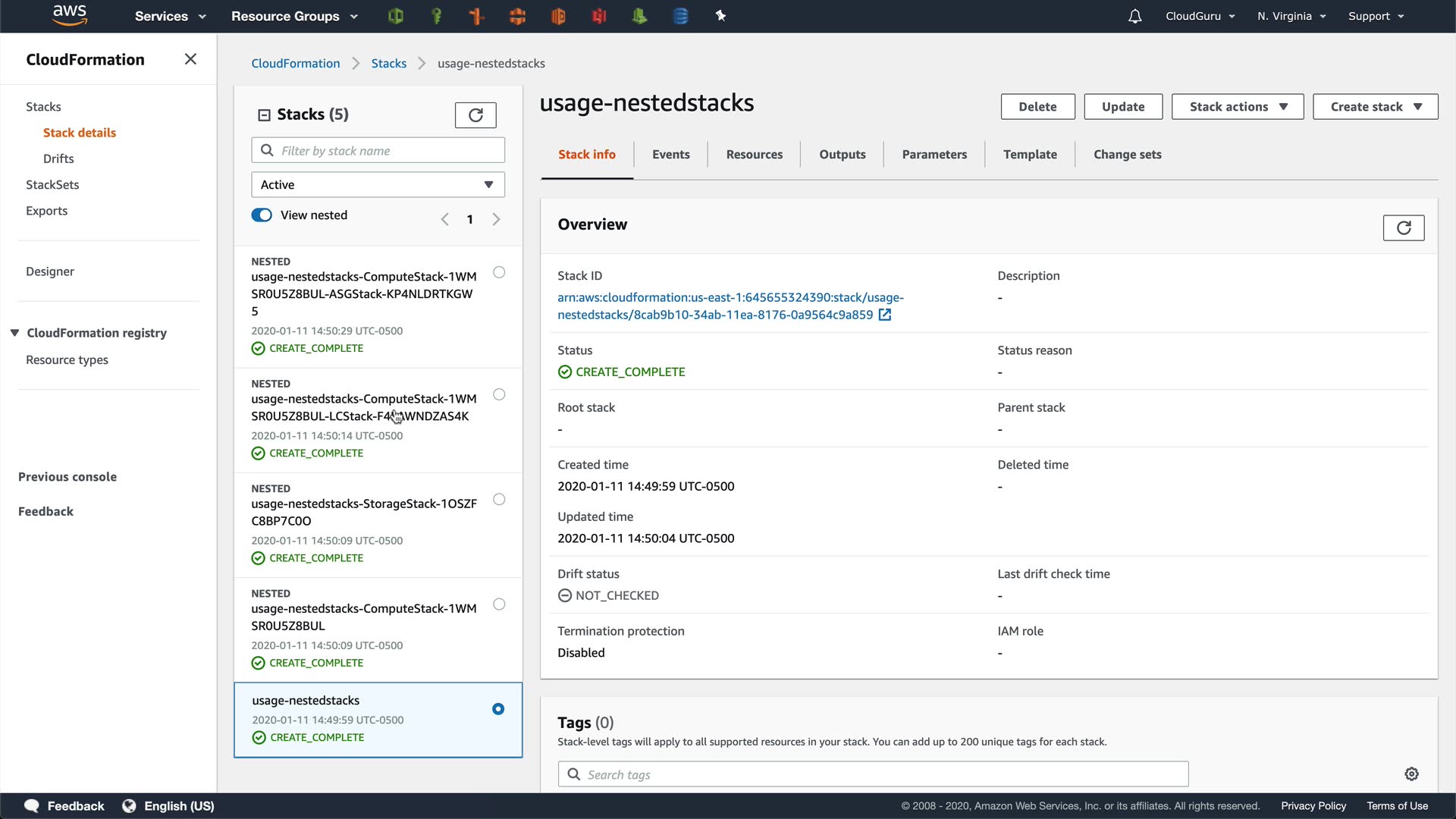Open Drifts in the sidebar
This screenshot has height=819, width=1456.
pyautogui.click(x=58, y=158)
